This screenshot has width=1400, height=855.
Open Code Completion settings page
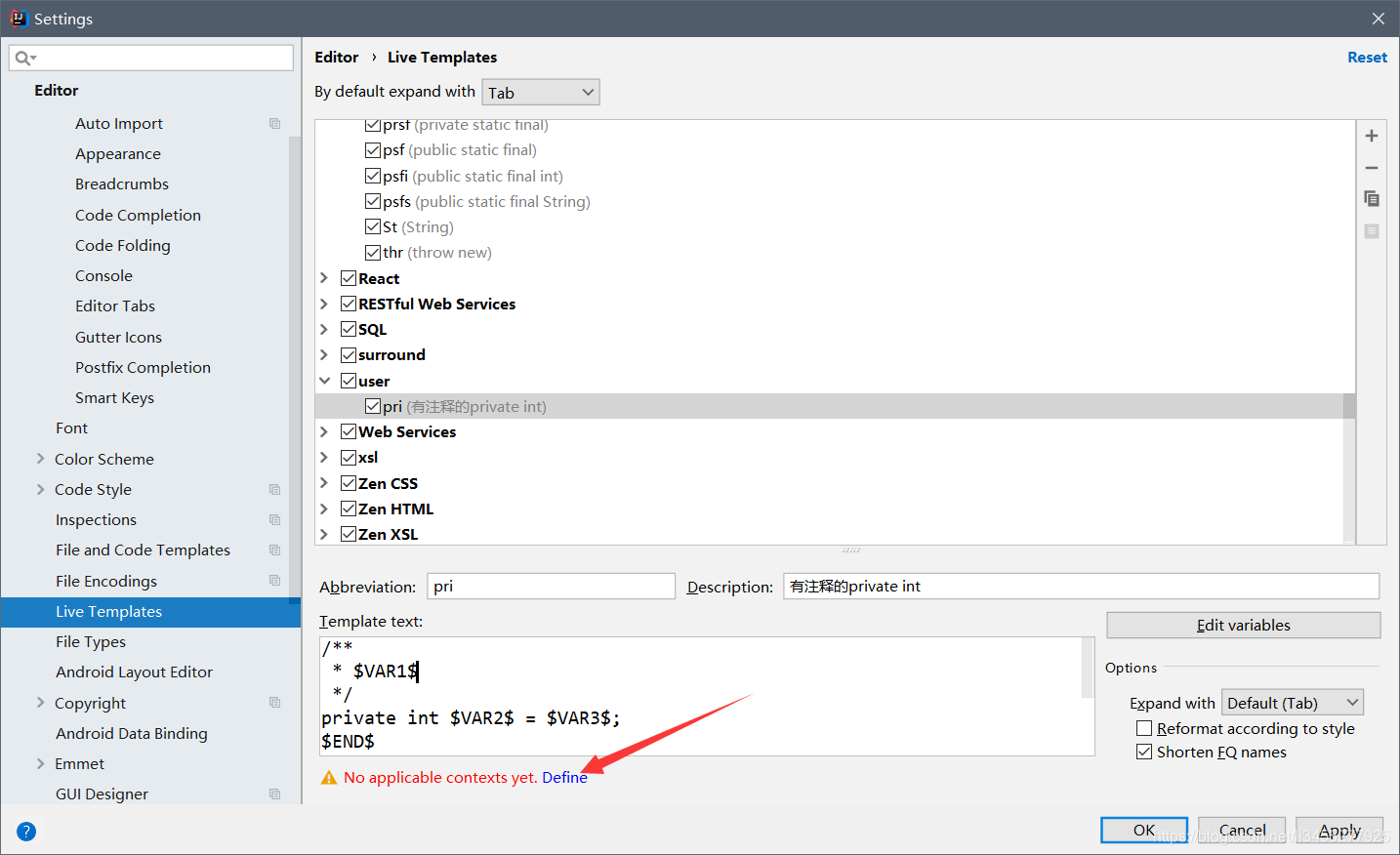pyautogui.click(x=138, y=215)
